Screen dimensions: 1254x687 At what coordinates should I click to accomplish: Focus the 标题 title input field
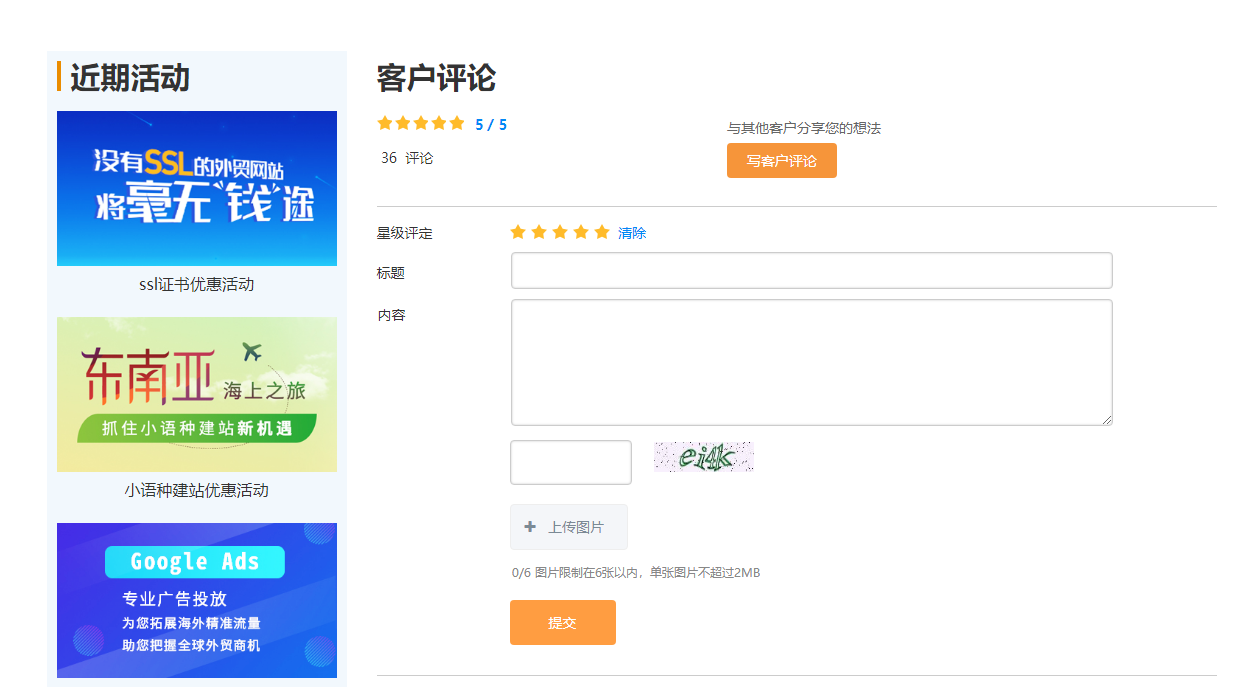coord(810,270)
